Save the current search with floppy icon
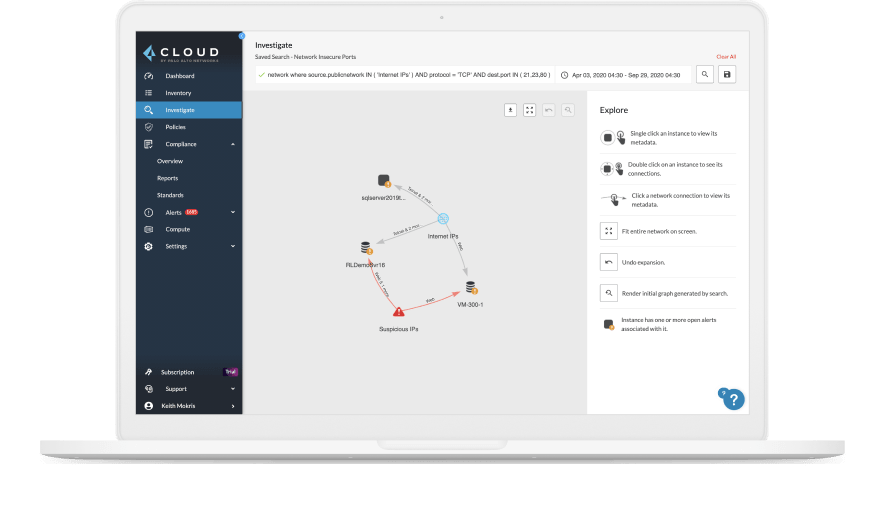The height and width of the screenshot is (512, 886). pyautogui.click(x=727, y=75)
